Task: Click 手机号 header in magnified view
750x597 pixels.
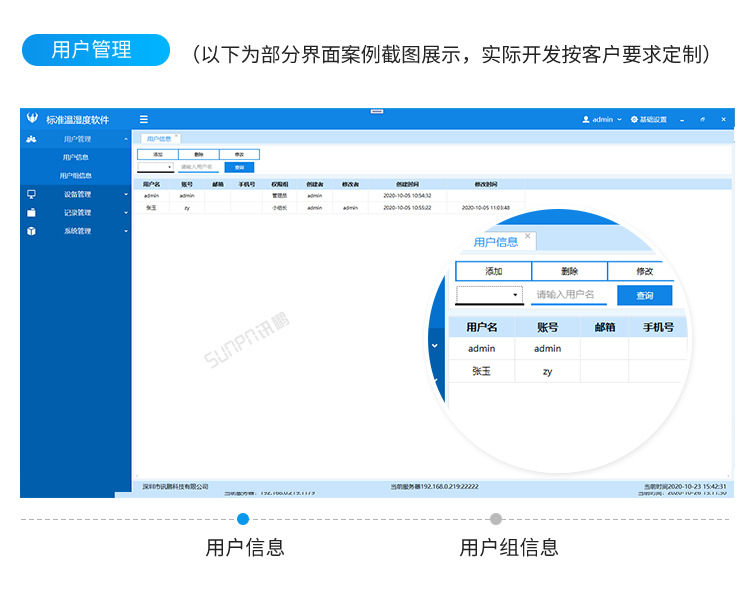Action: [658, 327]
